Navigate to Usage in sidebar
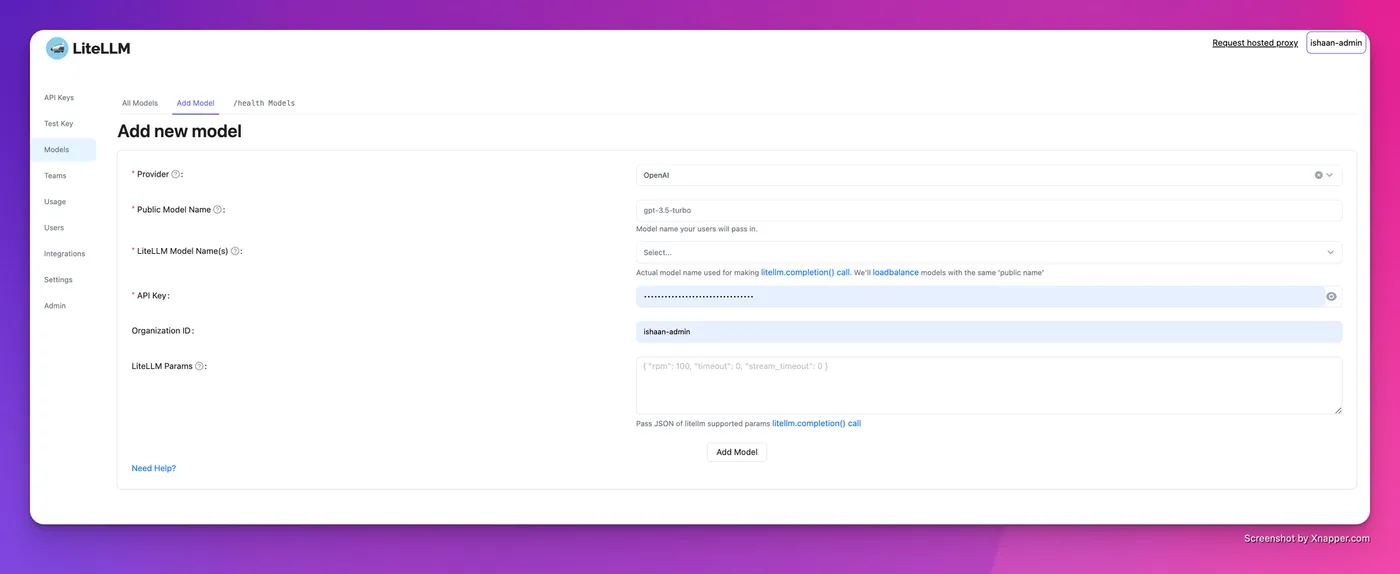This screenshot has height=574, width=1400. [55, 202]
